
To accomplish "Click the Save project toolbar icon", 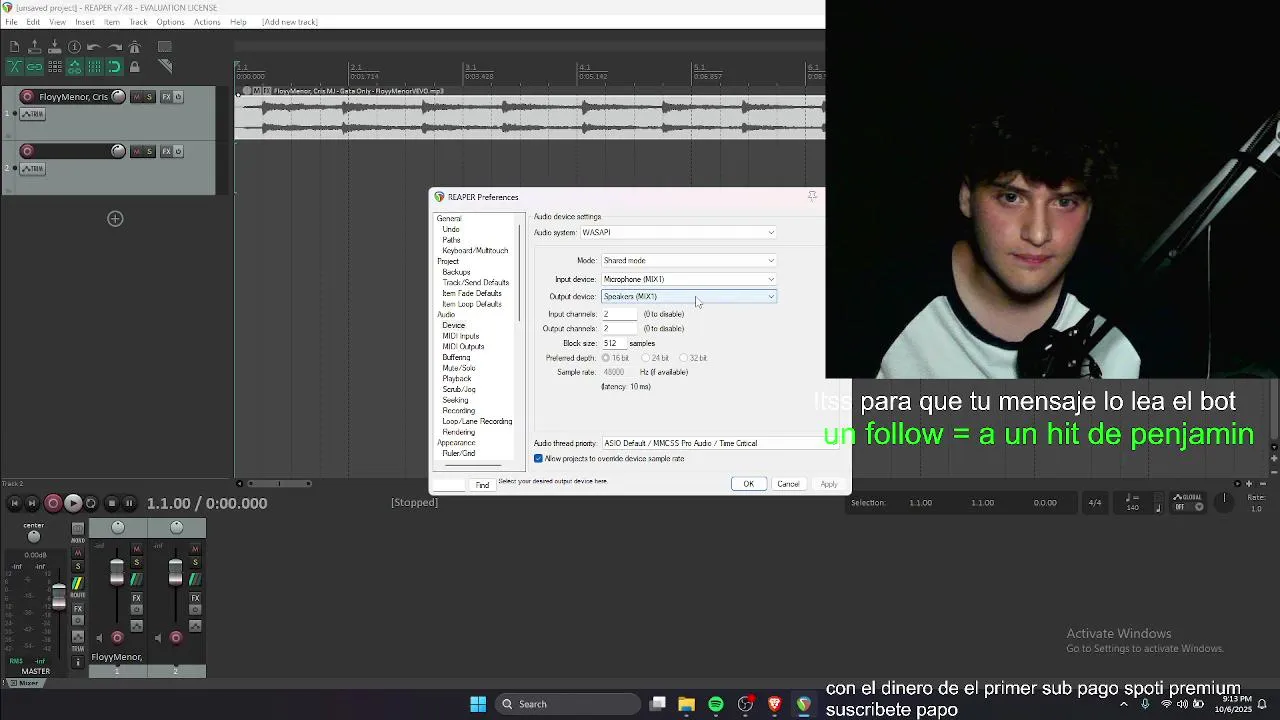I will tap(54, 47).
